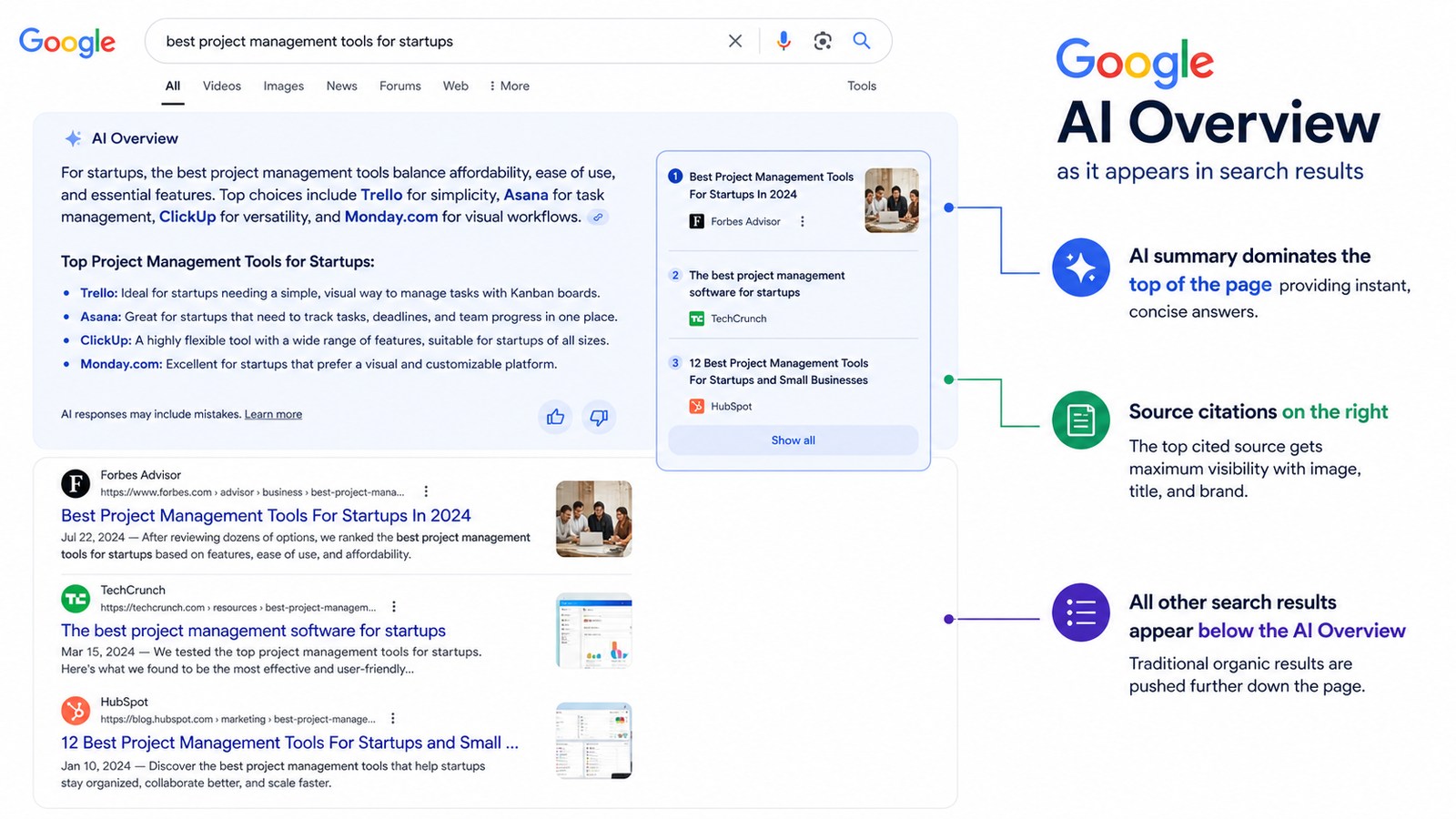Open the Trello link in the summary paragraph
Image resolution: width=1456 pixels, height=819 pixels.
(381, 195)
